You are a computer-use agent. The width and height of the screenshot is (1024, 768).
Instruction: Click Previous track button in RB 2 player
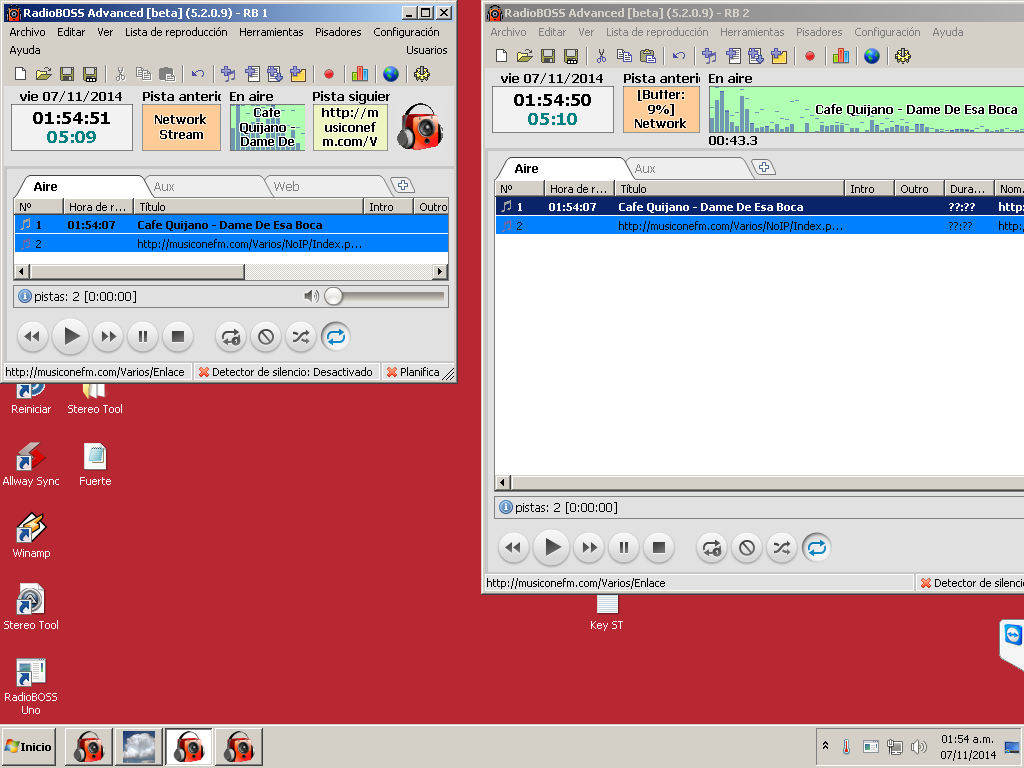(513, 548)
